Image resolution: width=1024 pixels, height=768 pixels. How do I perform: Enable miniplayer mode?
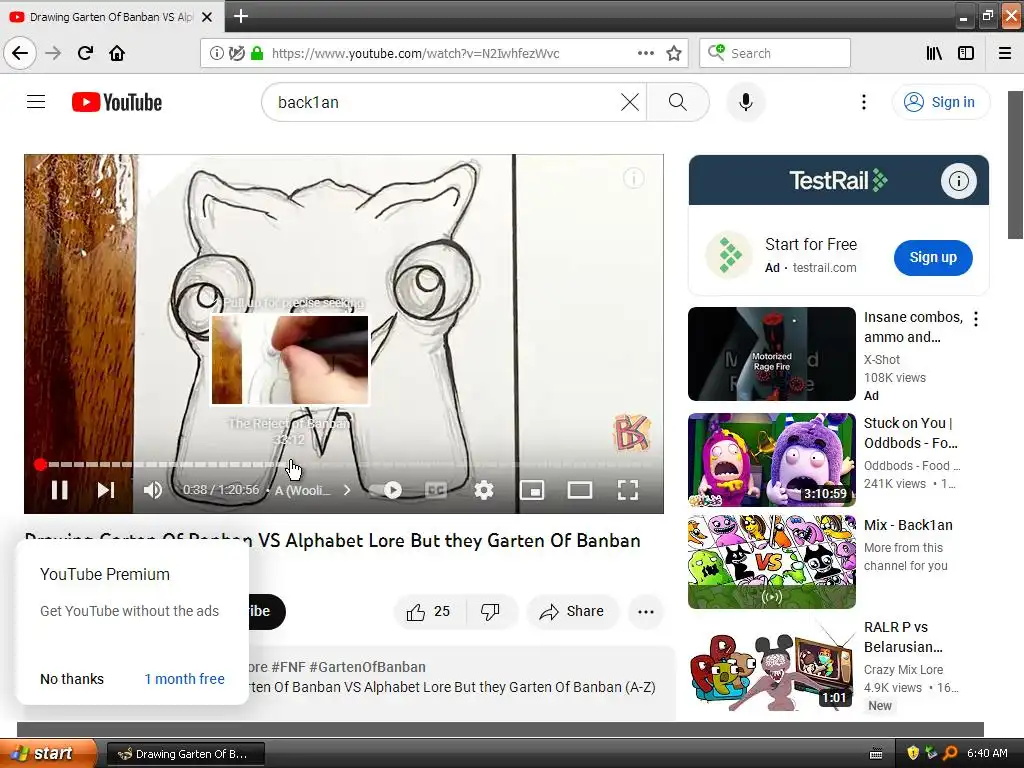[532, 490]
